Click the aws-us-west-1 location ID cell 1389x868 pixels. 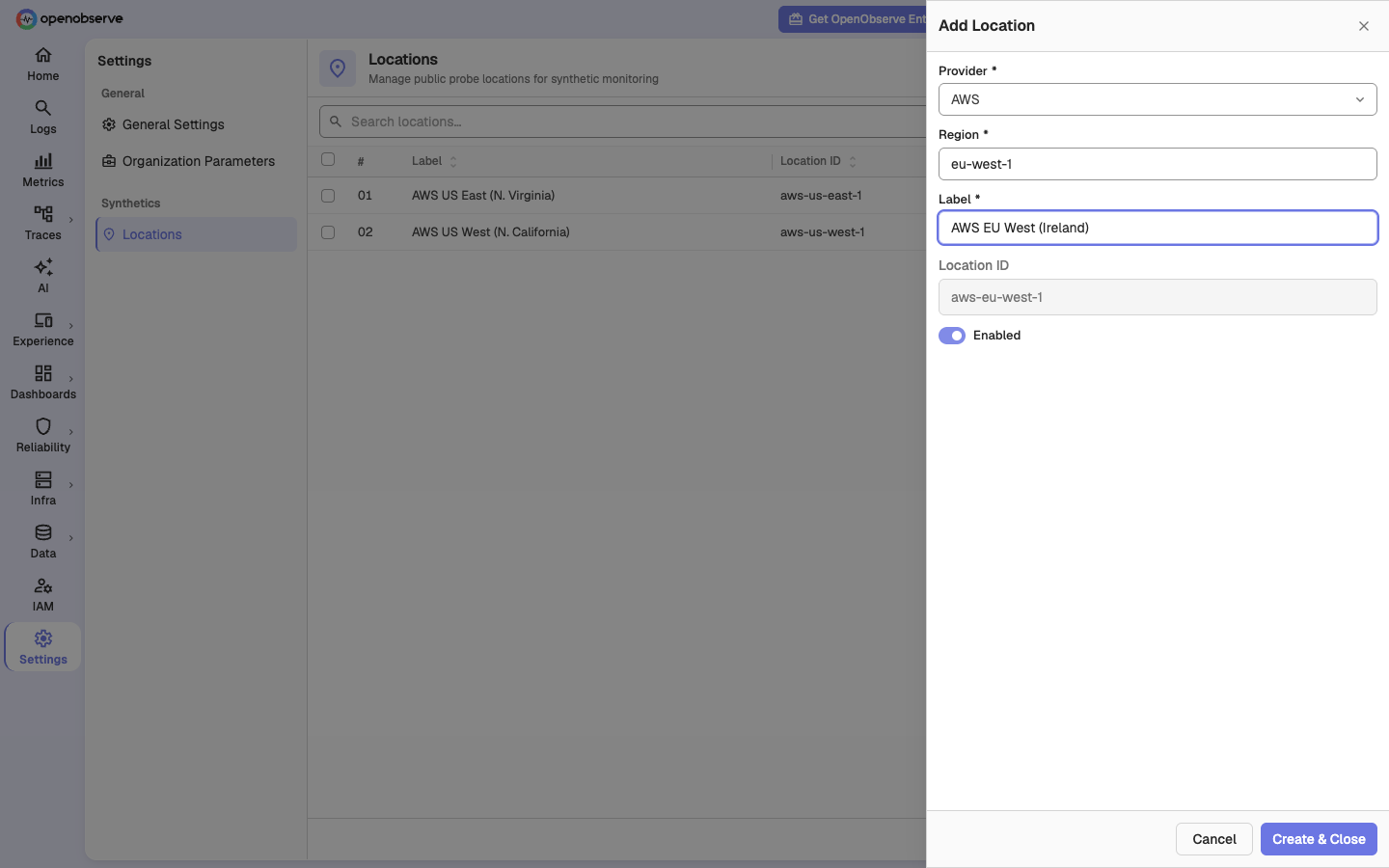pyautogui.click(x=823, y=232)
